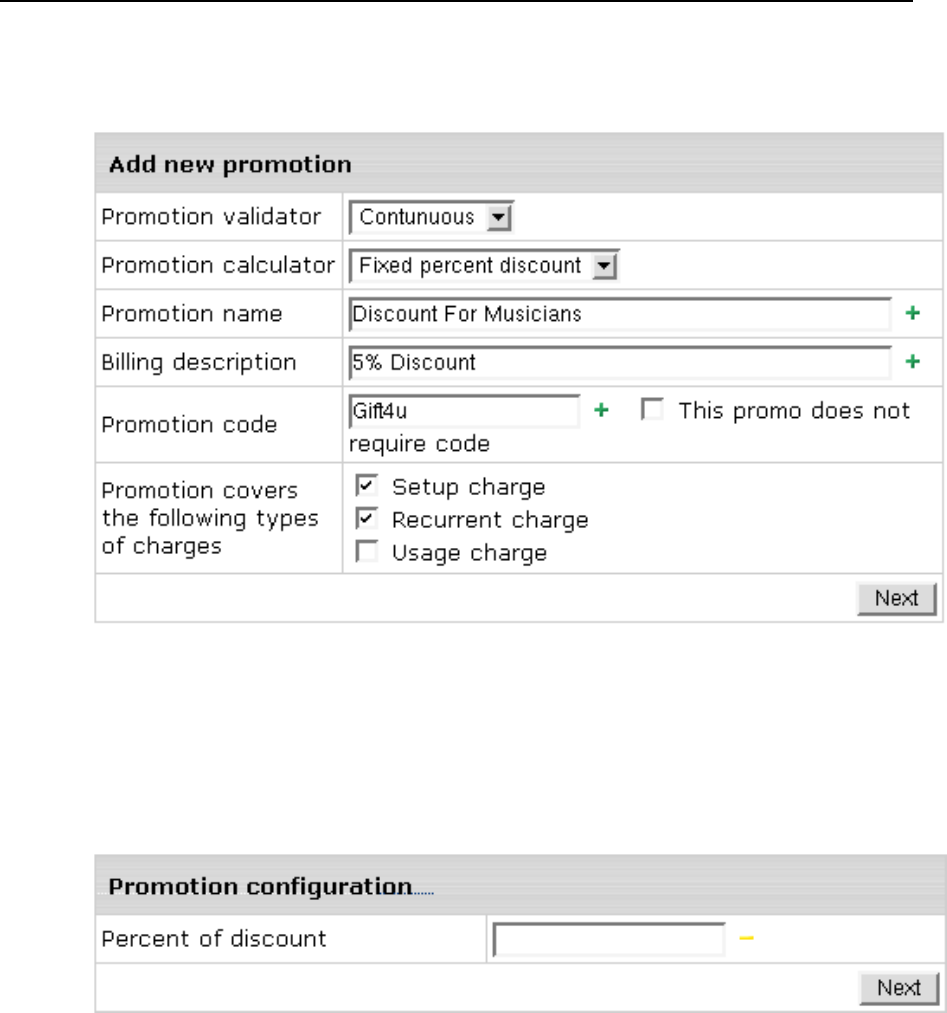
Task: Click Next in Promotion configuration form
Action: pyautogui.click(x=898, y=988)
